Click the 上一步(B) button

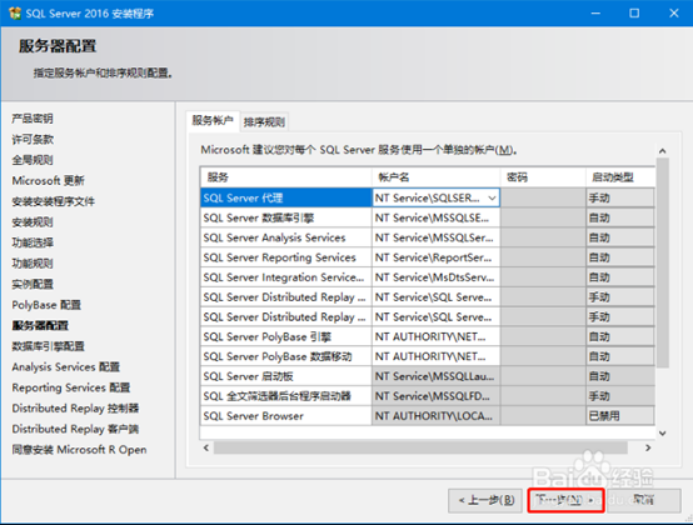click(x=487, y=500)
